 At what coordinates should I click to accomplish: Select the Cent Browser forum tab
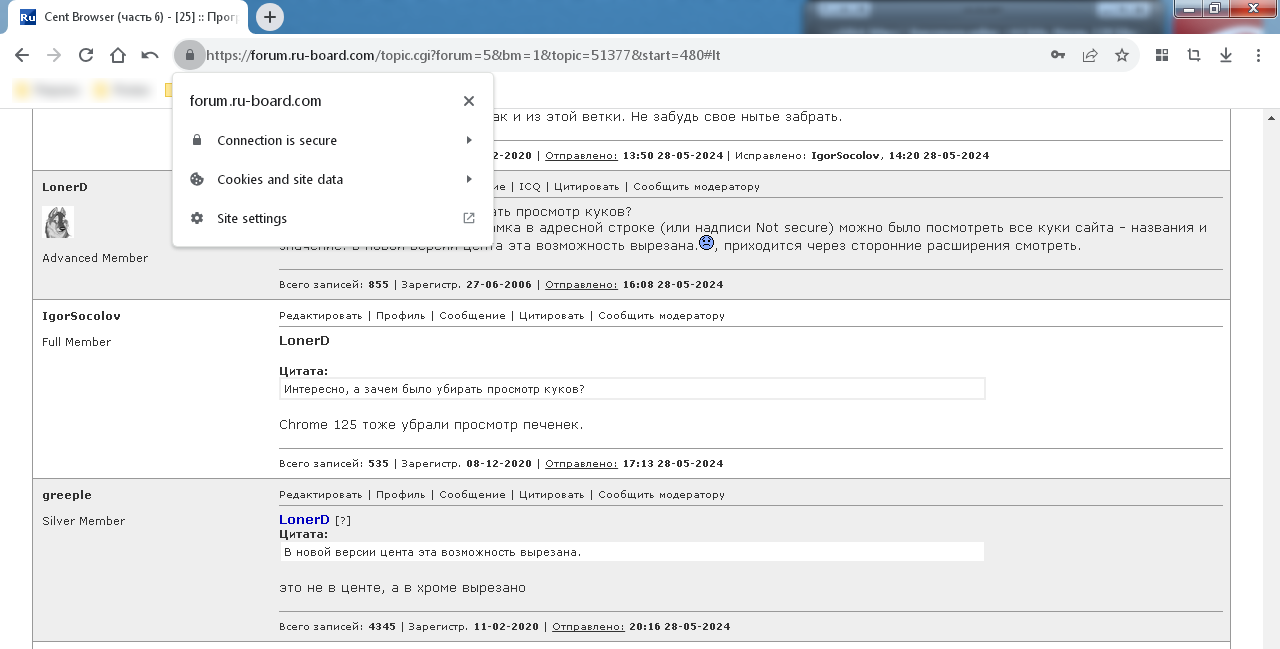[x=126, y=17]
